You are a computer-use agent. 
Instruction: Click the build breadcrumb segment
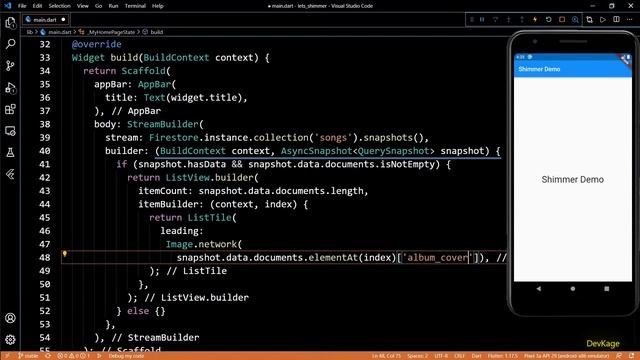[x=157, y=32]
